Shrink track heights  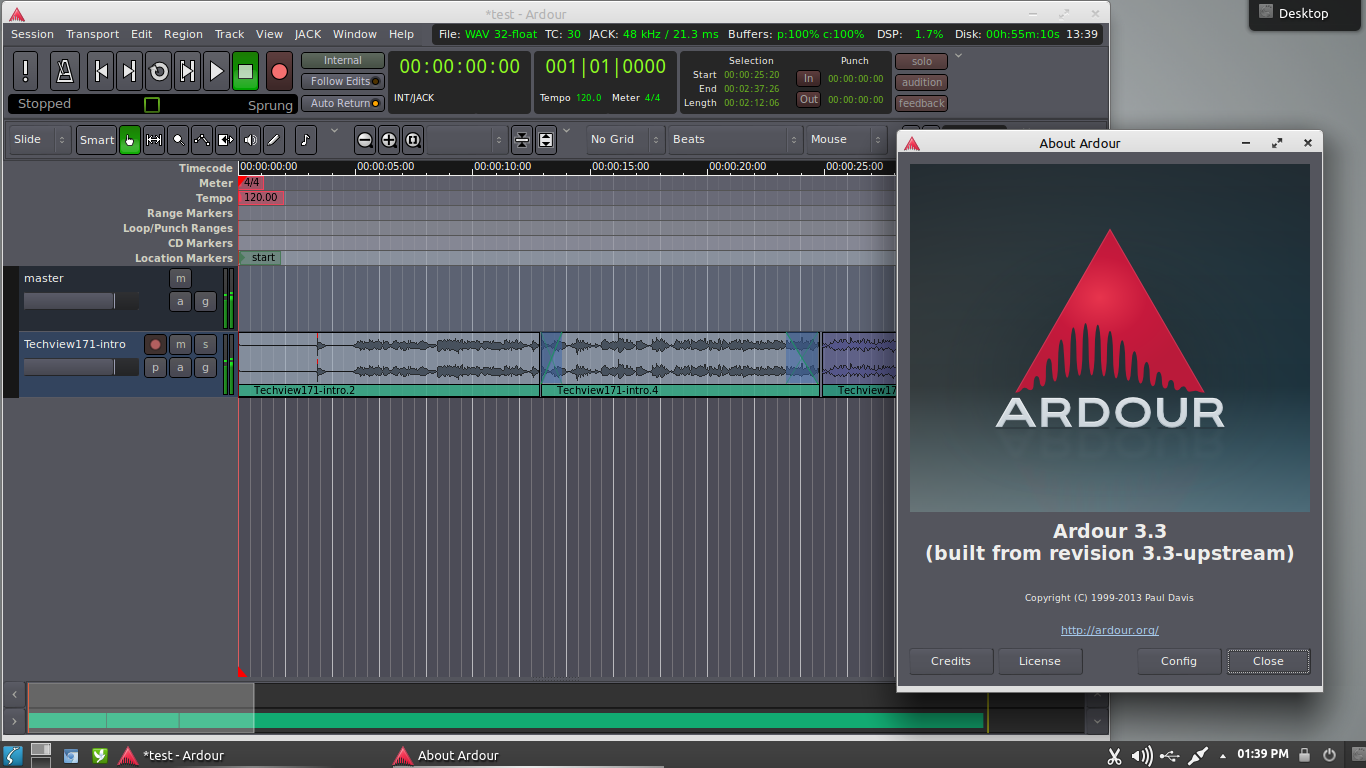point(522,140)
